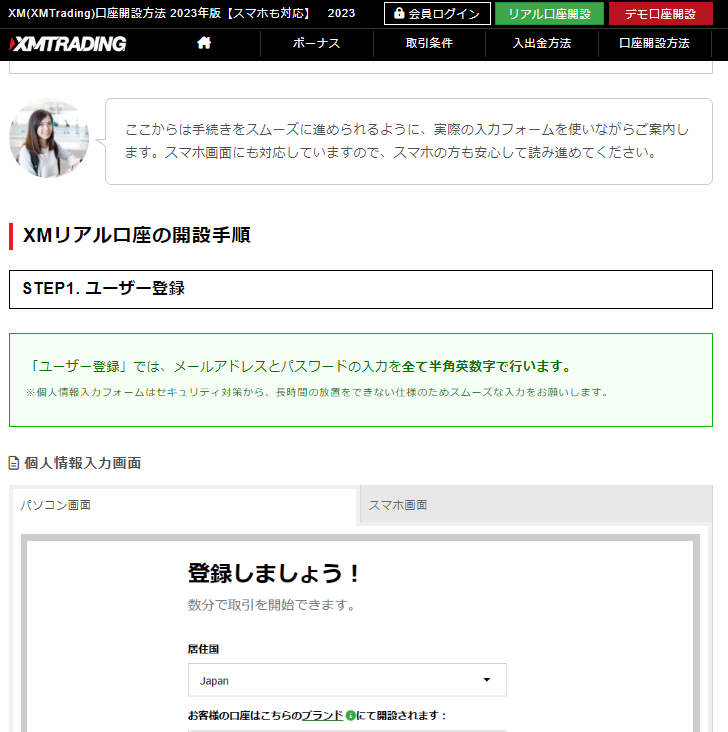Click the green info icon beside ブランド
728x732 pixels.
click(350, 715)
